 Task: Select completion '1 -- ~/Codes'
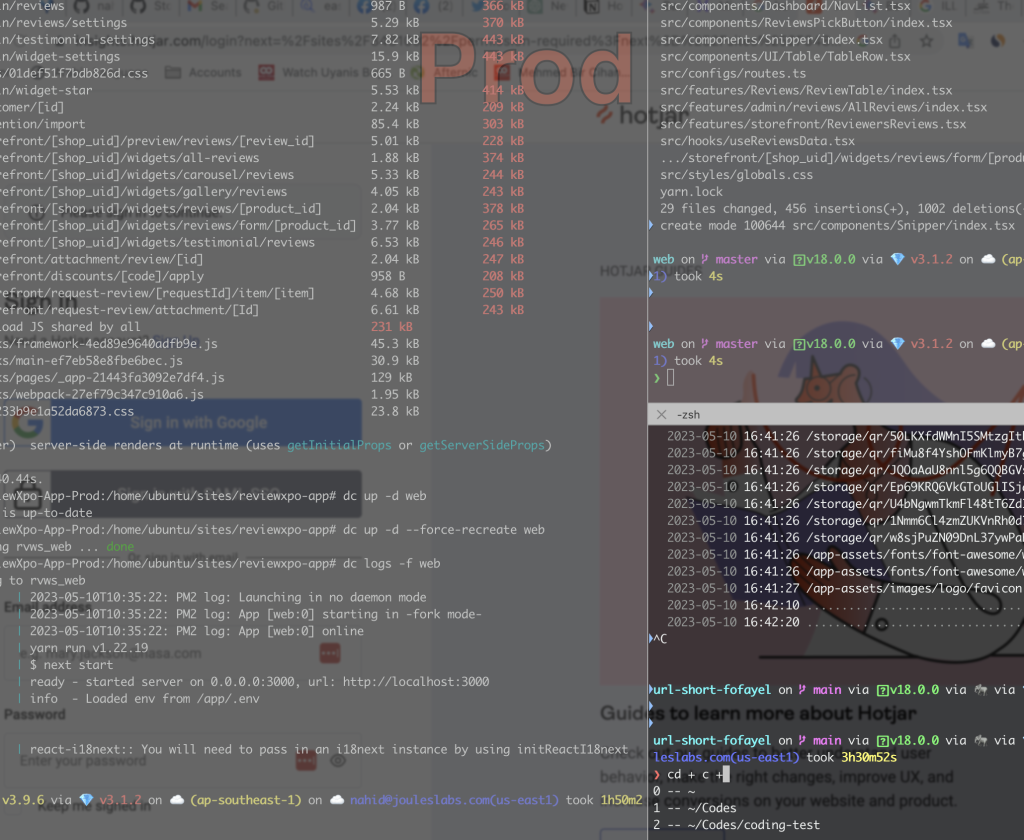click(695, 808)
